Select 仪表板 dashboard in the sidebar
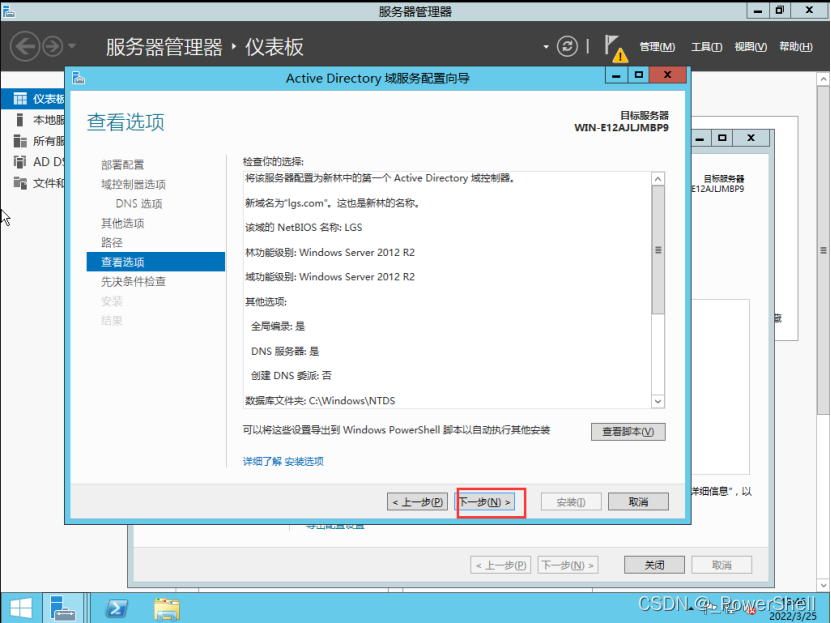This screenshot has height=623, width=831. pos(33,99)
